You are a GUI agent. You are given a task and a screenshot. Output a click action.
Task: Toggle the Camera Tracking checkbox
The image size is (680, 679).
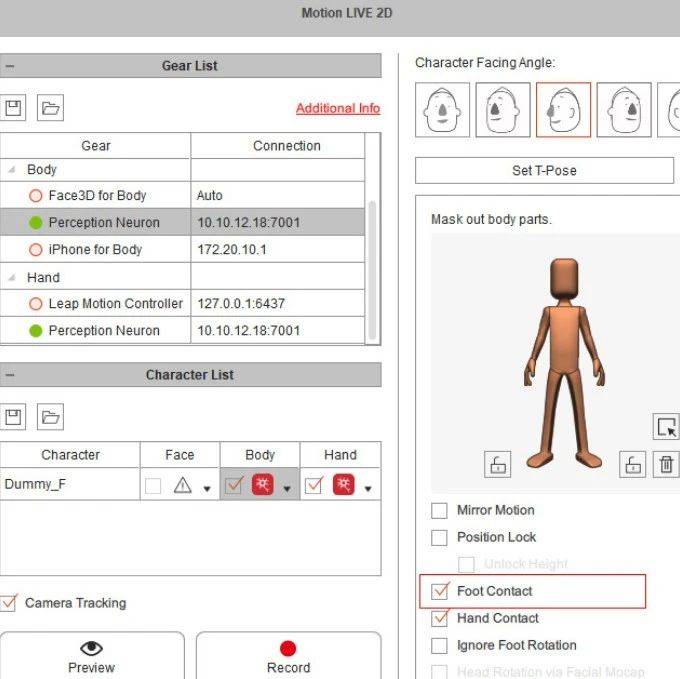click(9, 603)
